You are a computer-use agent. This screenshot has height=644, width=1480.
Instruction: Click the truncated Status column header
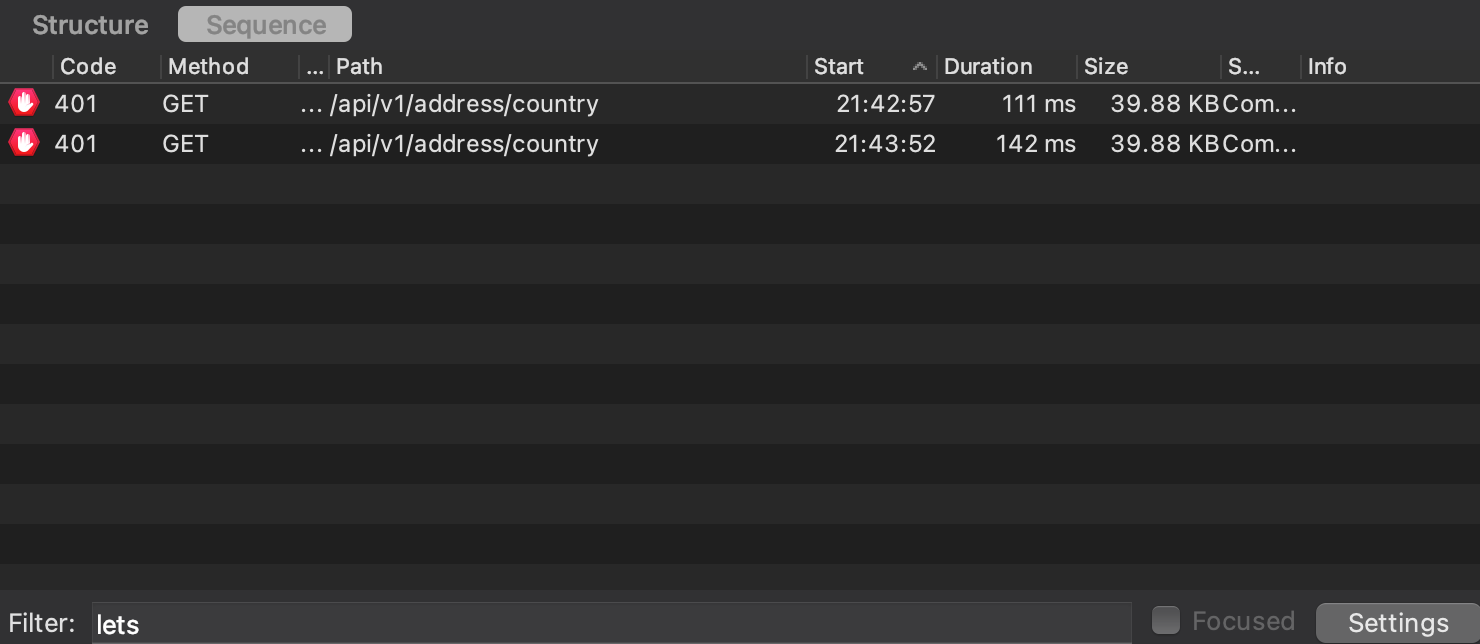[1244, 67]
